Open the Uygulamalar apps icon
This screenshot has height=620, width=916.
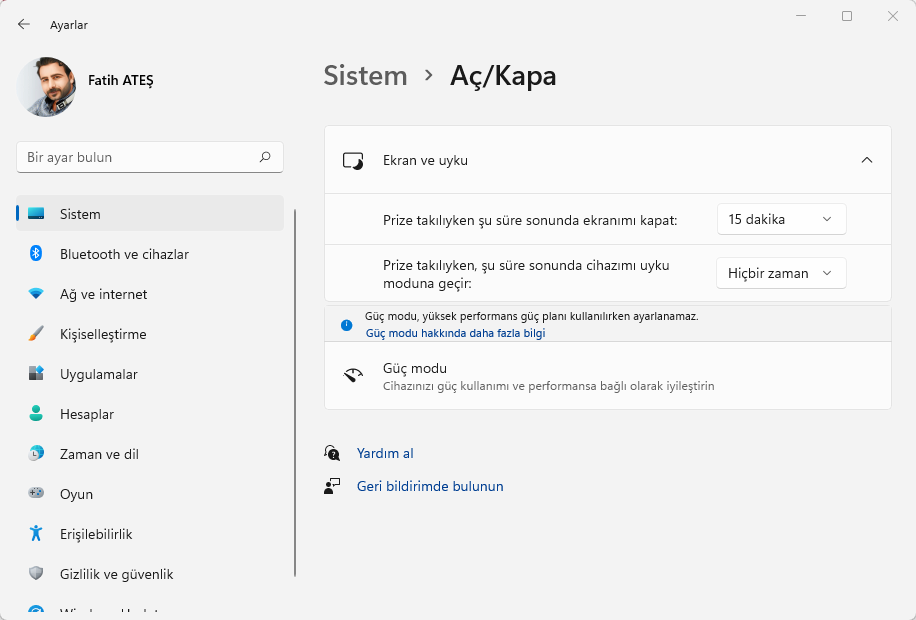coord(36,374)
